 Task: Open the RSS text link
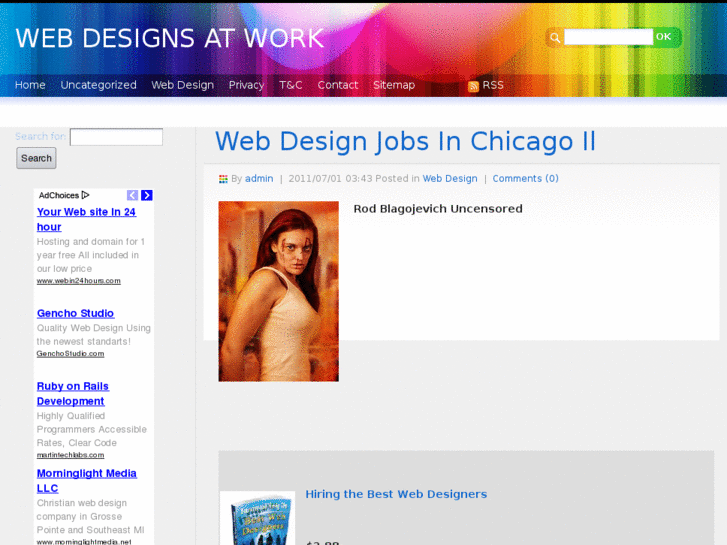click(x=493, y=85)
